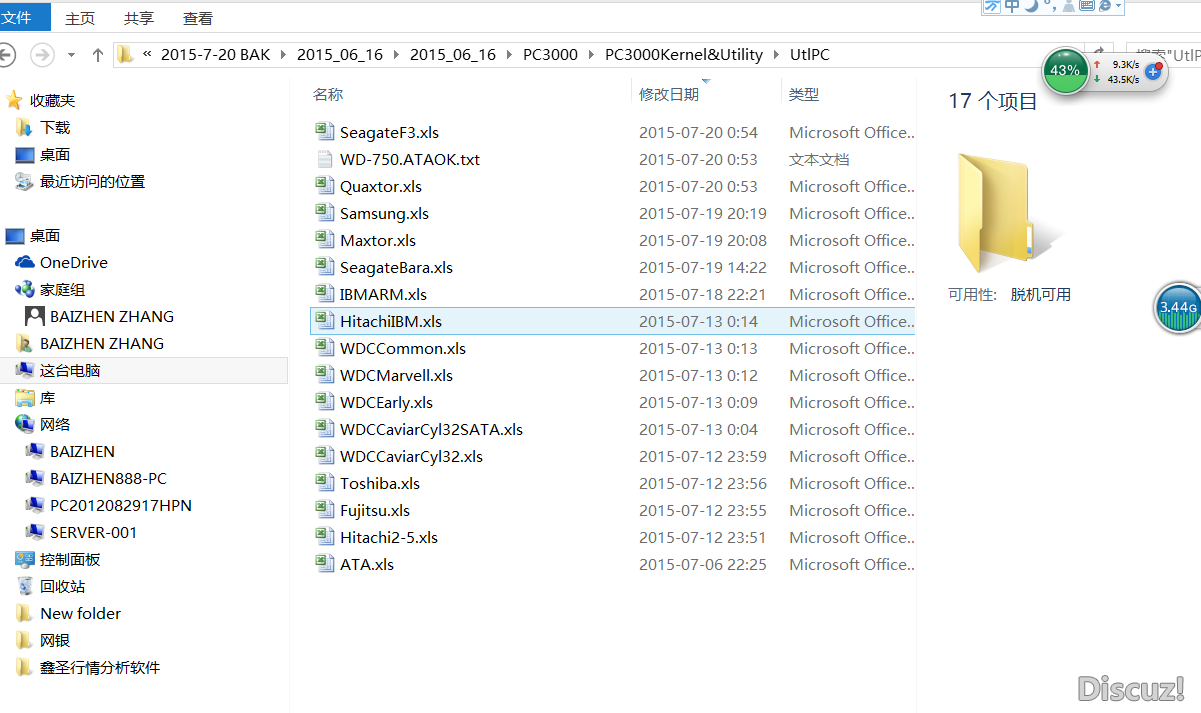Click the Excel icon beside Quaxtor.xls
The image size is (1201, 713).
(x=323, y=185)
